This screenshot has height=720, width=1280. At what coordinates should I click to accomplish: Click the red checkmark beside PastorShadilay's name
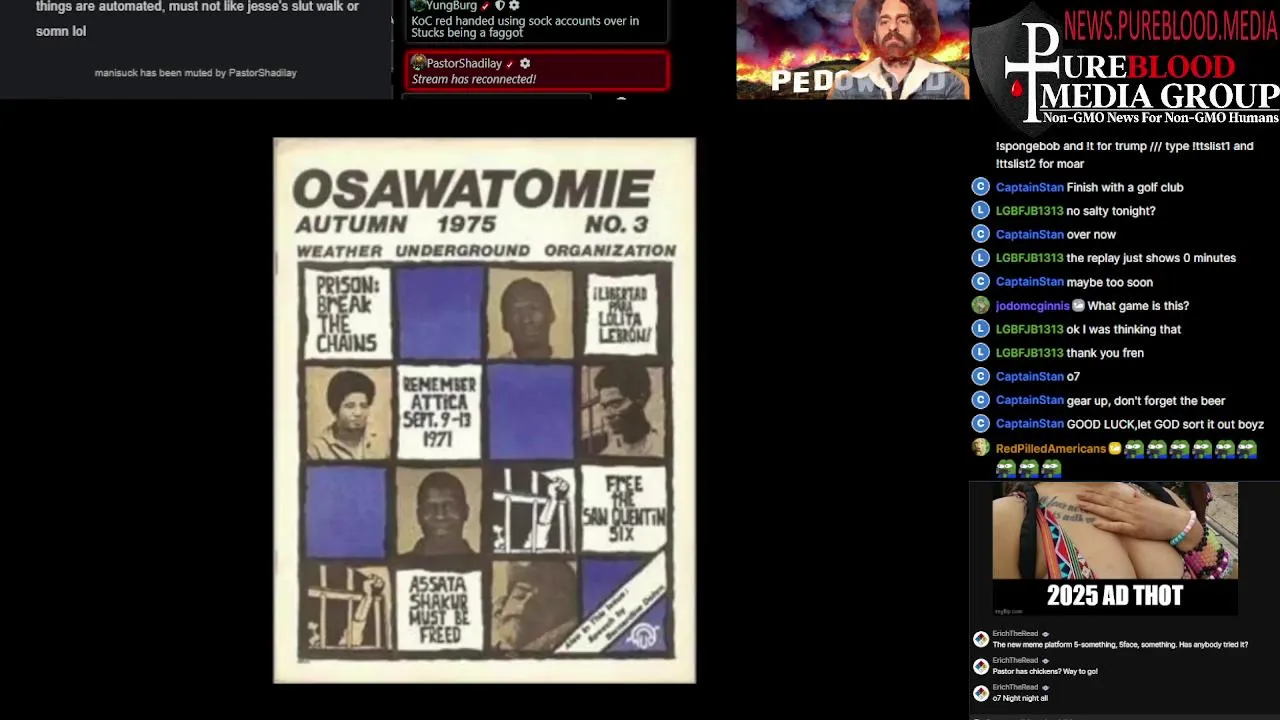(510, 64)
